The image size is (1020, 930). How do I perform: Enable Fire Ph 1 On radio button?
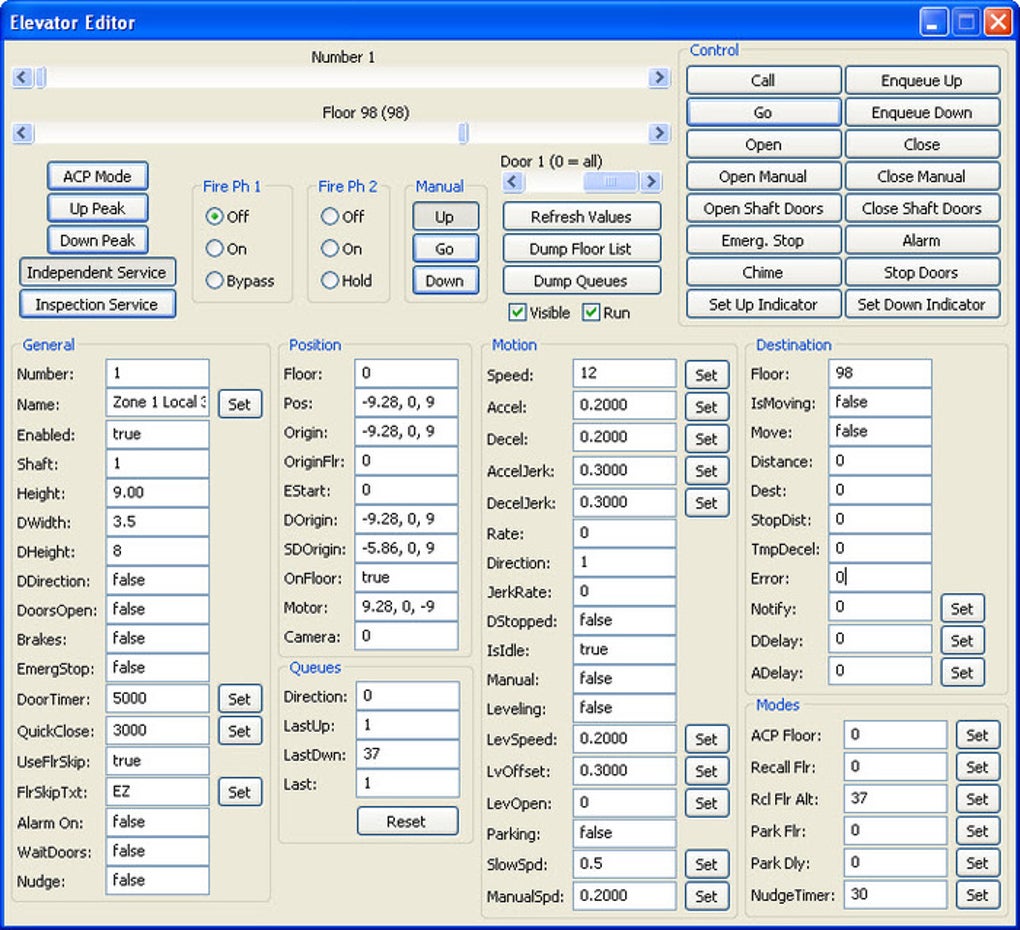point(214,249)
